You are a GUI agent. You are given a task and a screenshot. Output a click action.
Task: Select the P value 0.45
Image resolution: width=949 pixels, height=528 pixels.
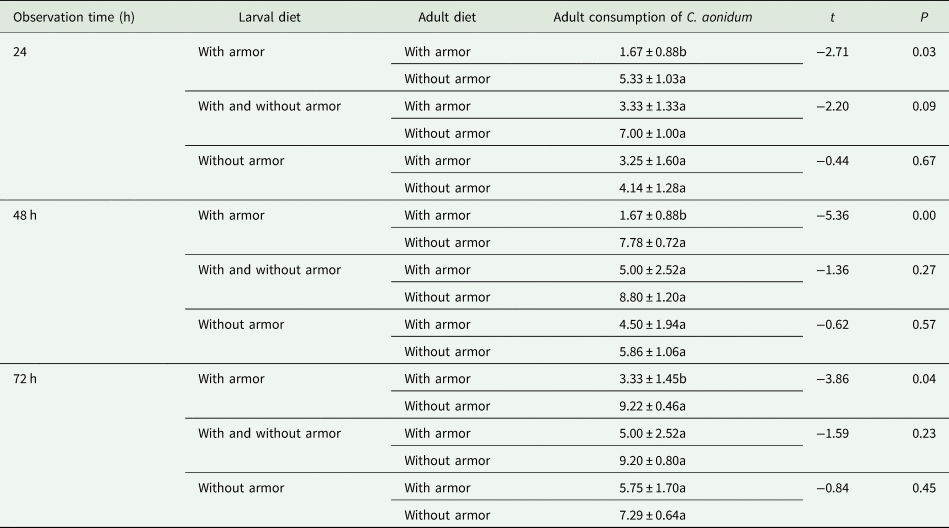click(x=924, y=487)
